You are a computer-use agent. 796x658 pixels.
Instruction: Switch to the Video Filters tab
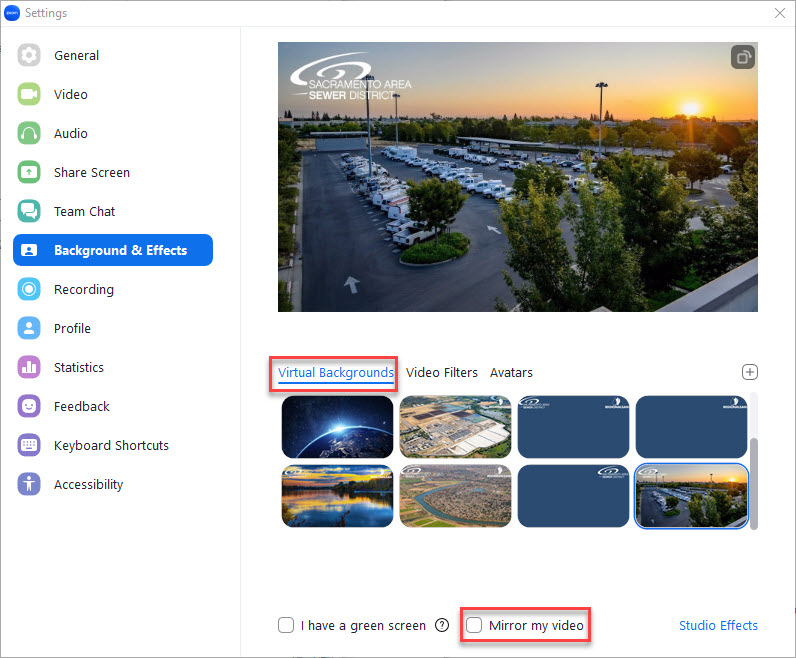pyautogui.click(x=442, y=373)
